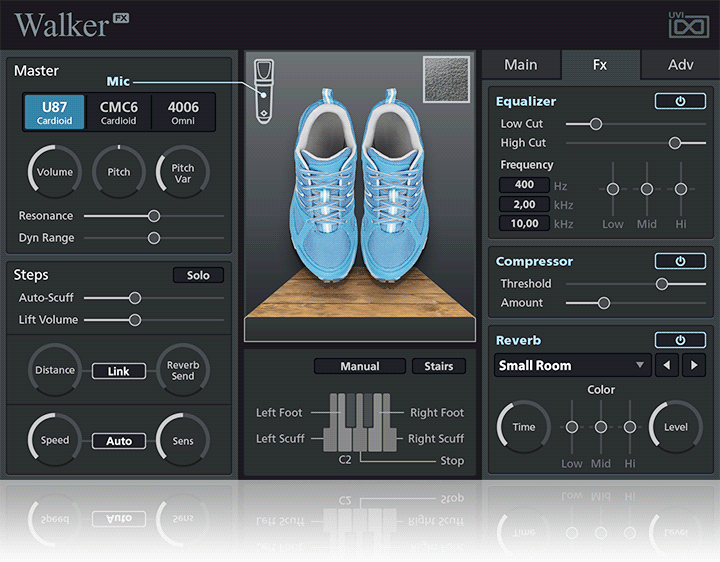Open the Small Room reverb dropdown
This screenshot has height=562, width=720.
click(572, 366)
